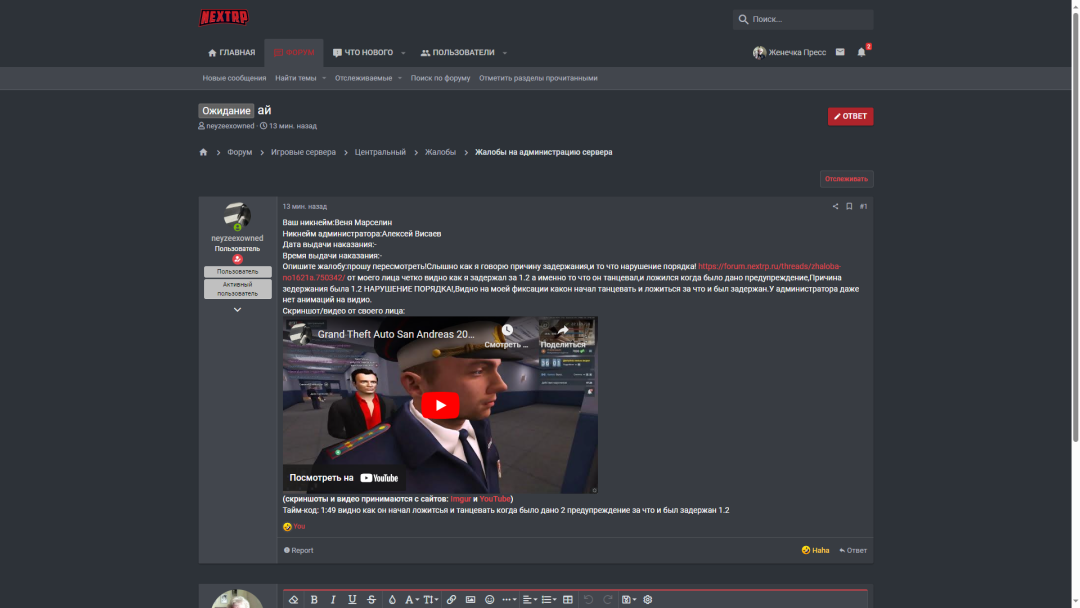This screenshot has width=1080, height=608.
Task: Expand the ПОЛЬЗОВАТЕЛИ dropdown arrow
Action: tap(504, 53)
